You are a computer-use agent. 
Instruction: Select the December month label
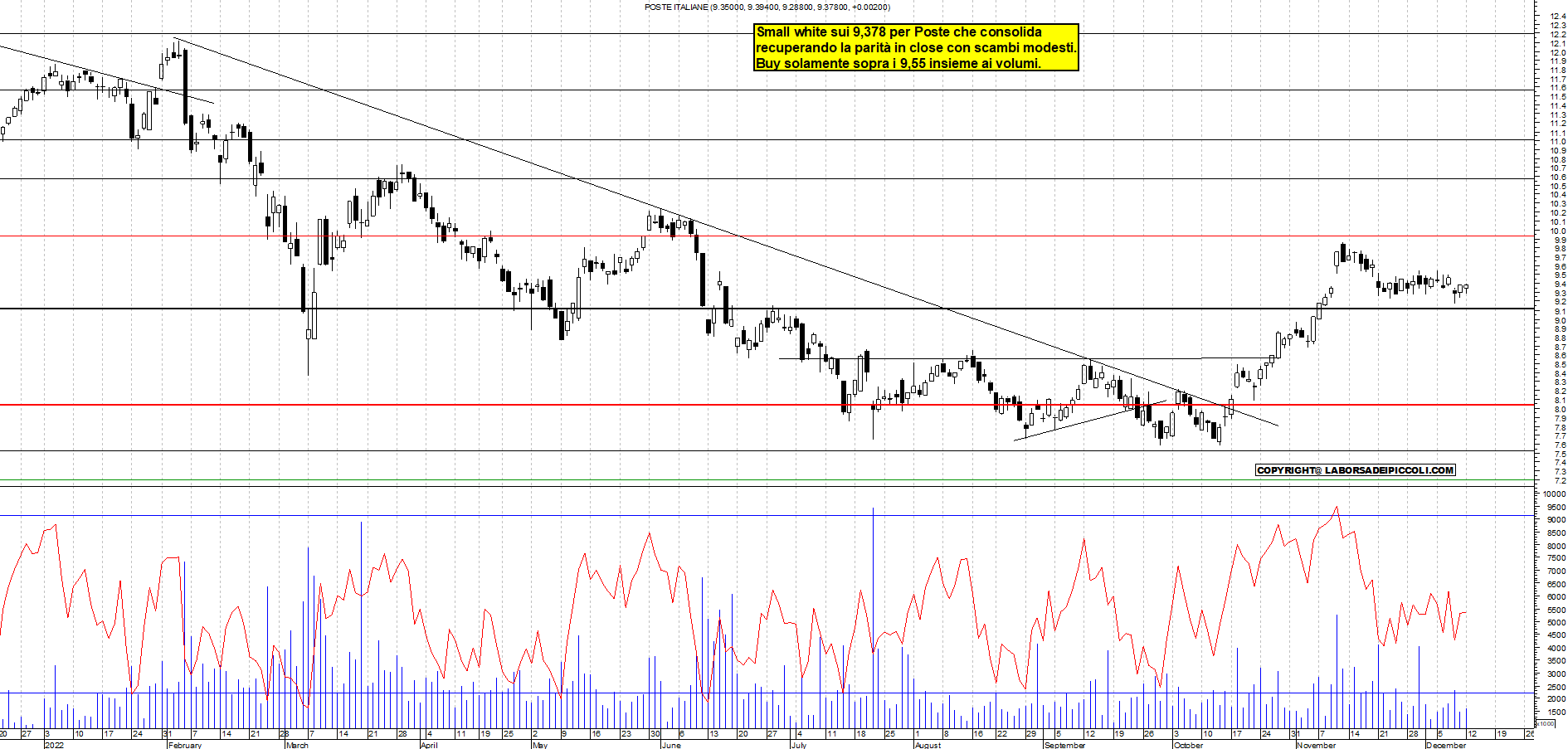1445,745
